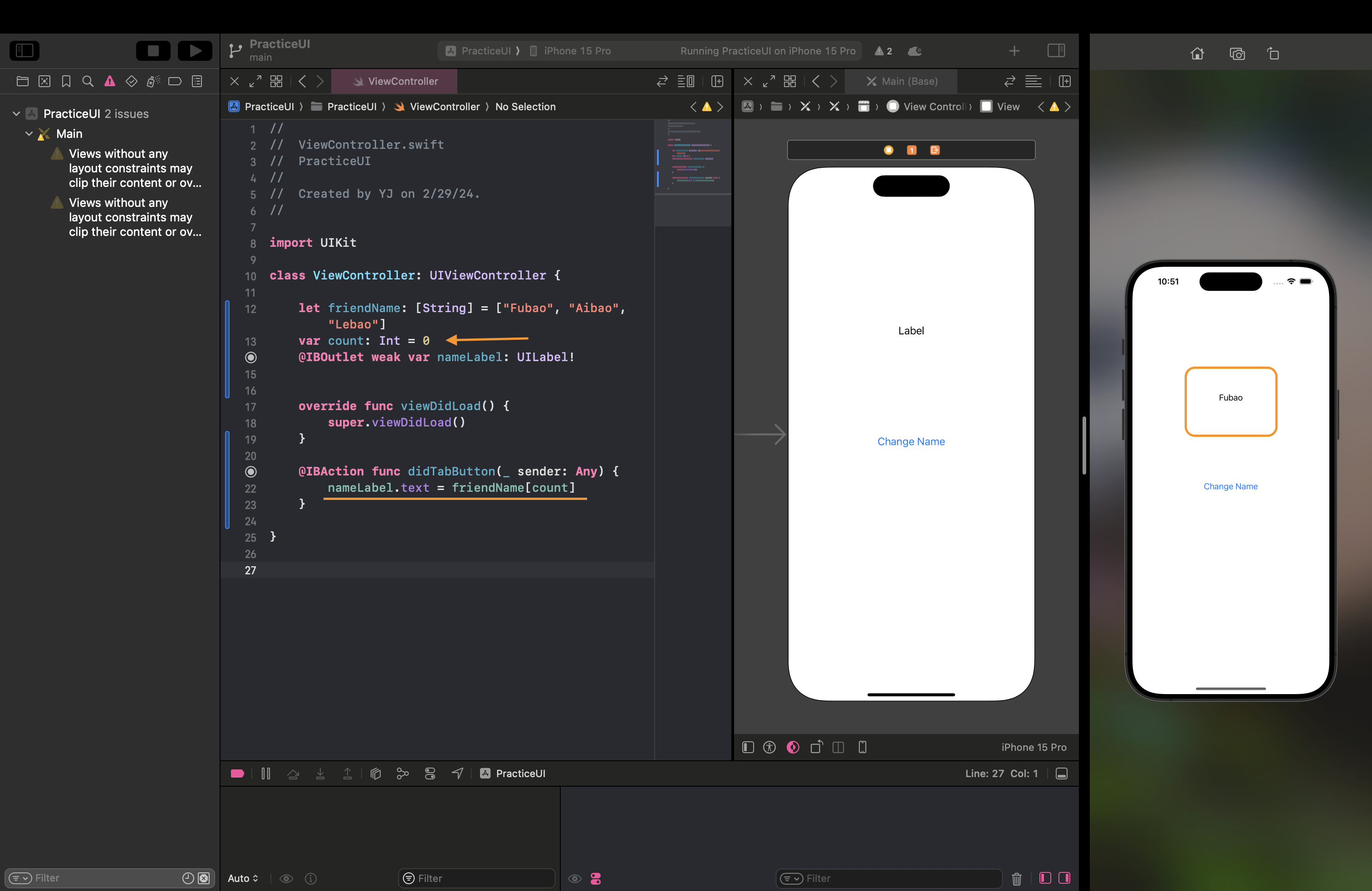
Task: Toggle the navigator sidebar visibility
Action: click(24, 51)
